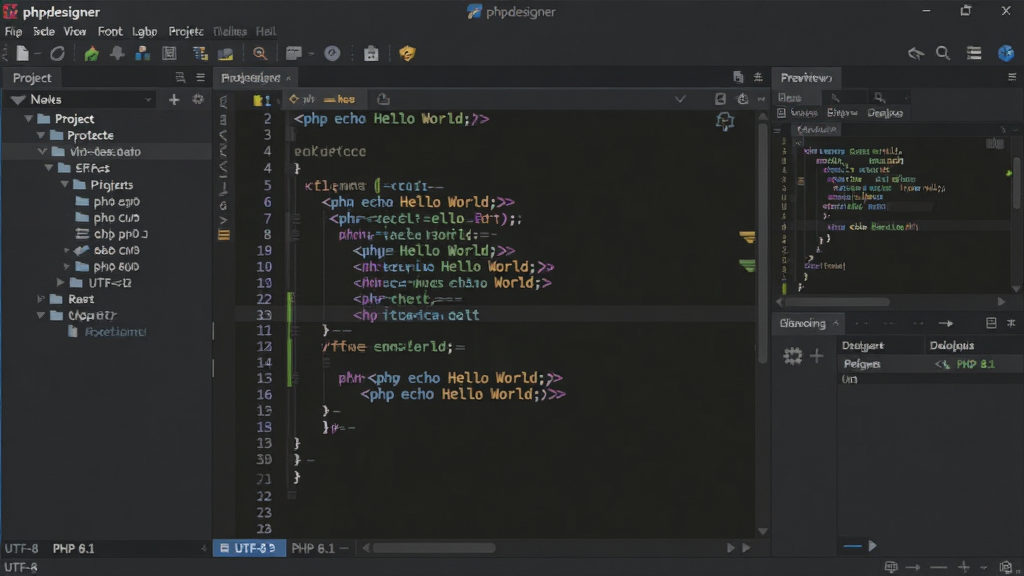Click the editor vertical scrollbar down arrow
This screenshot has width=1024, height=576.
click(x=762, y=532)
